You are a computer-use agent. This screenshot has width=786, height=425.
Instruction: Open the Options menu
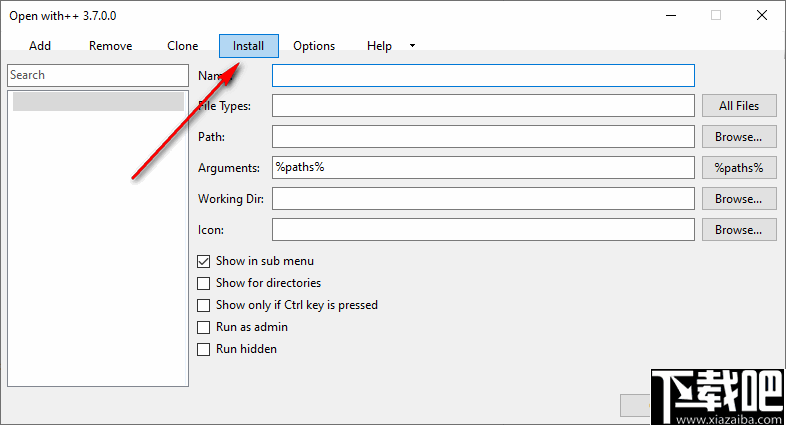(x=314, y=46)
